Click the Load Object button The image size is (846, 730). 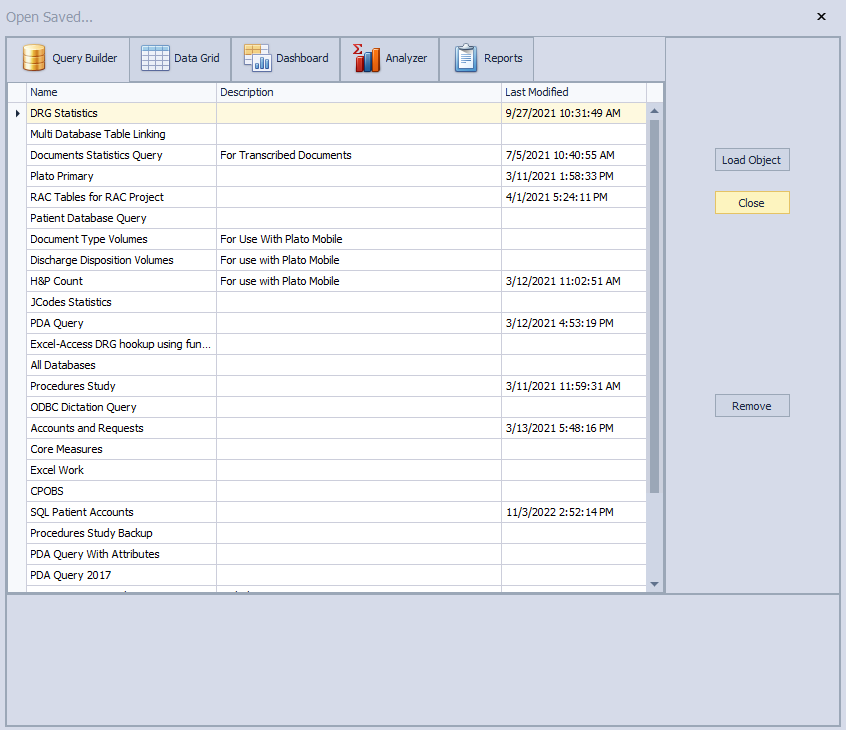[752, 160]
